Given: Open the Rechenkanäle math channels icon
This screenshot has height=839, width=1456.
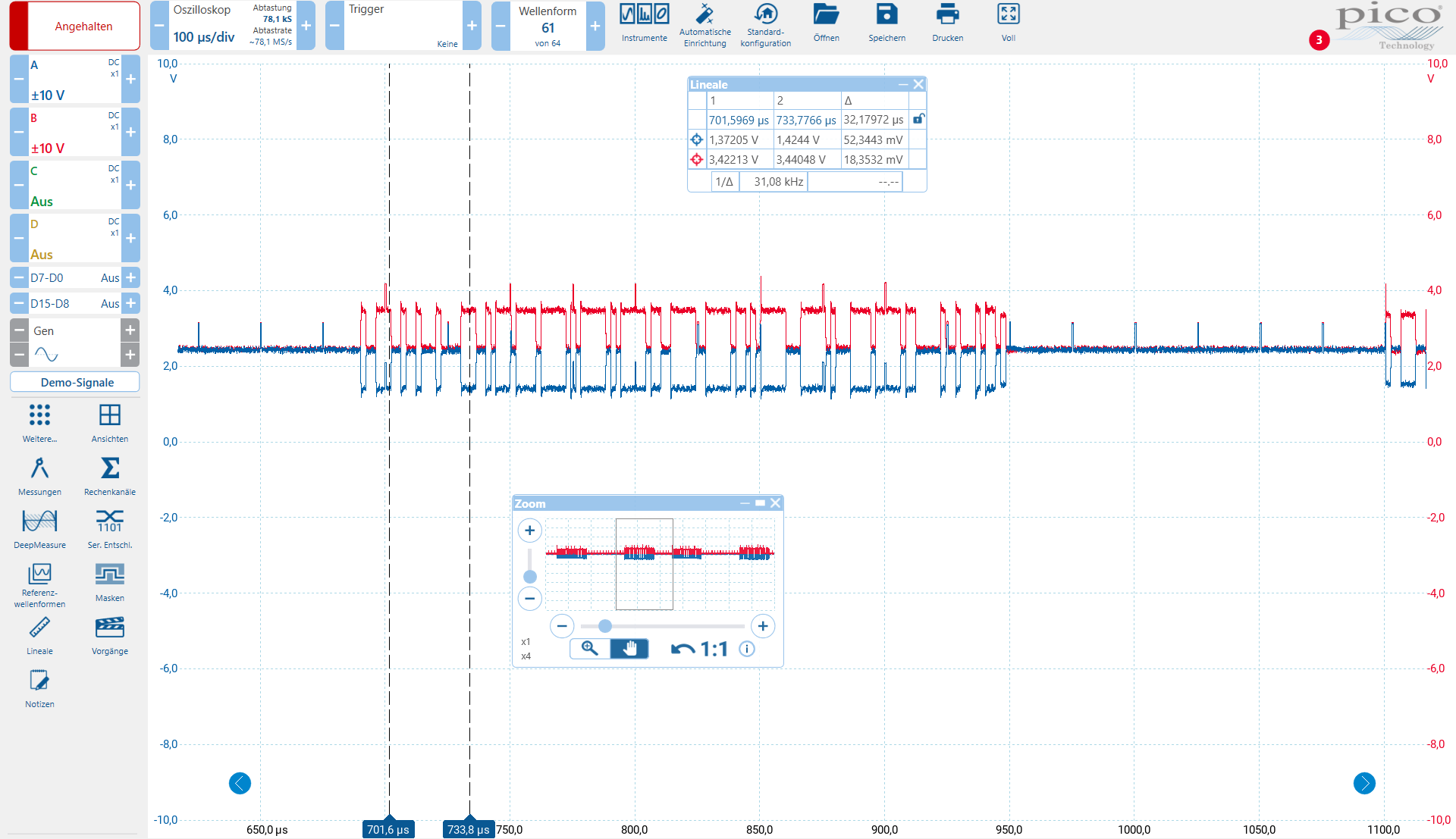Looking at the screenshot, I should click(110, 476).
